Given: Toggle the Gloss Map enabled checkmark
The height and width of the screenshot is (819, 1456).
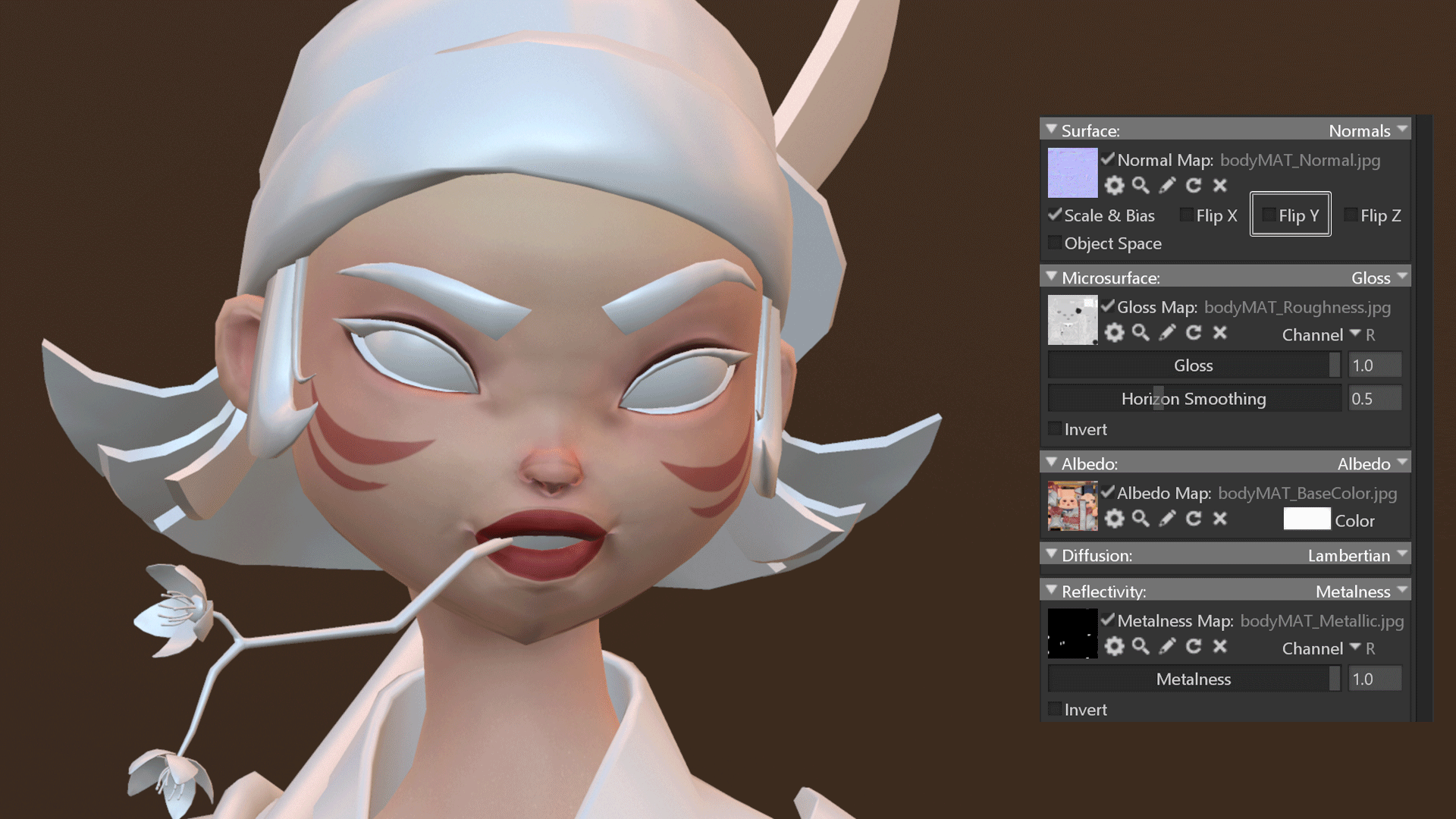Looking at the screenshot, I should tap(1108, 306).
